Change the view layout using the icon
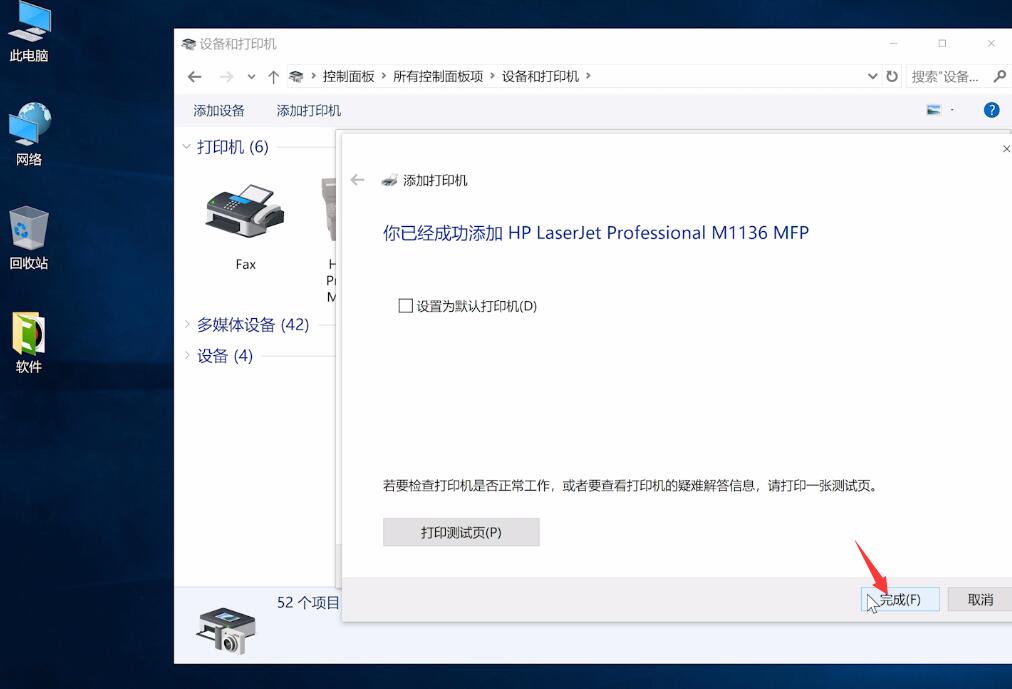 click(934, 110)
